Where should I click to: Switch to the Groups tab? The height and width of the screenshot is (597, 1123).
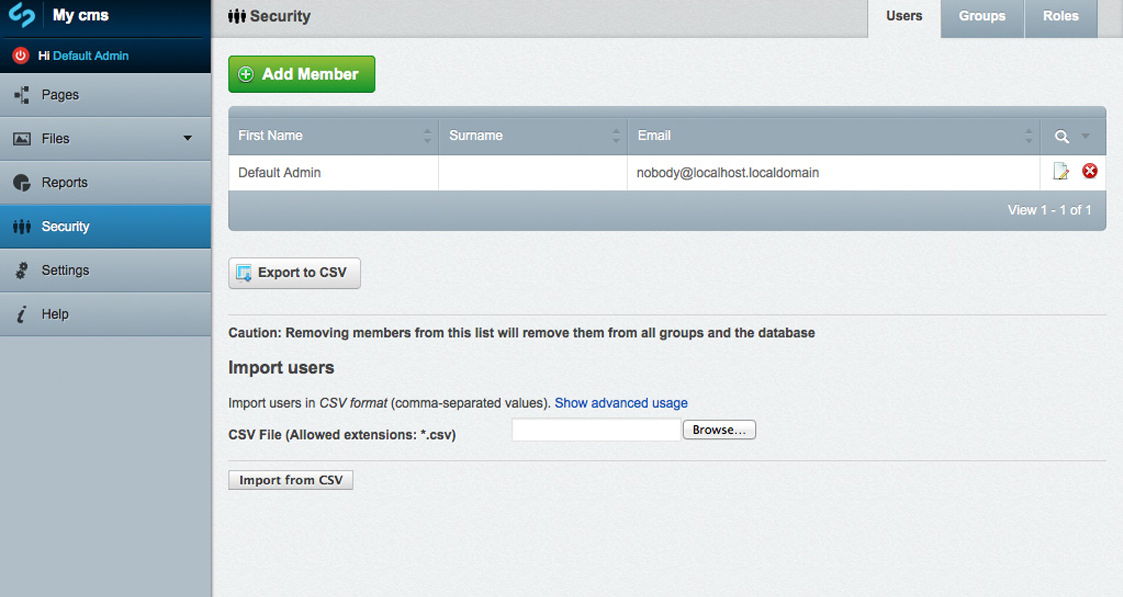pyautogui.click(x=982, y=16)
